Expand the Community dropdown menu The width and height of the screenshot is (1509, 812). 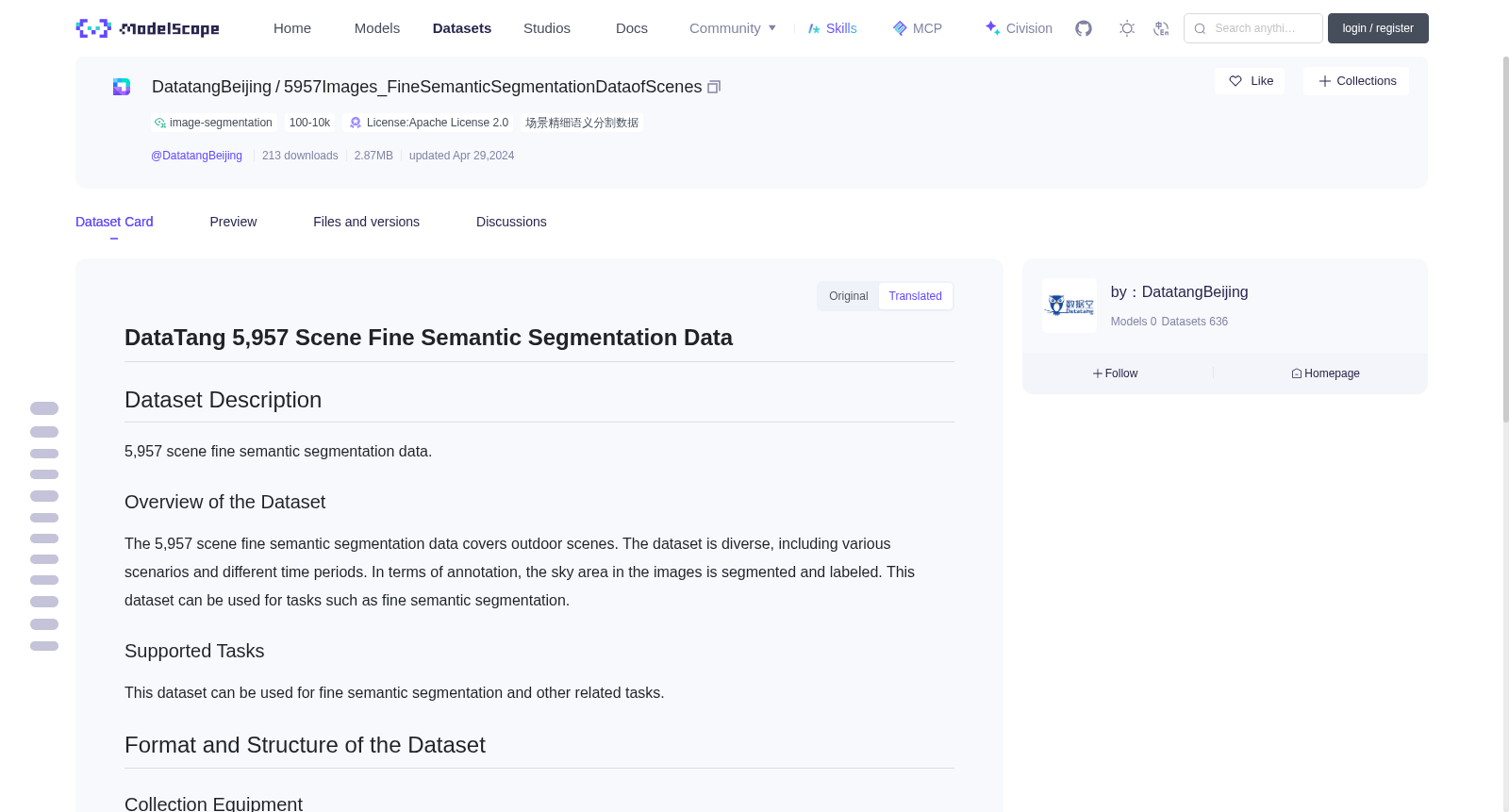coord(733,28)
